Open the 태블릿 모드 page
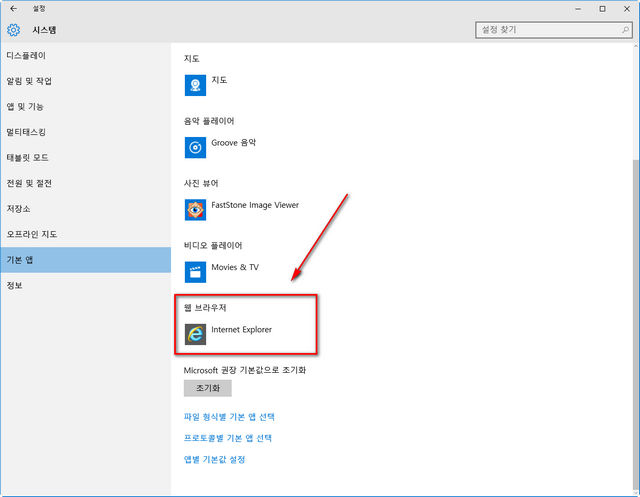 (86, 158)
